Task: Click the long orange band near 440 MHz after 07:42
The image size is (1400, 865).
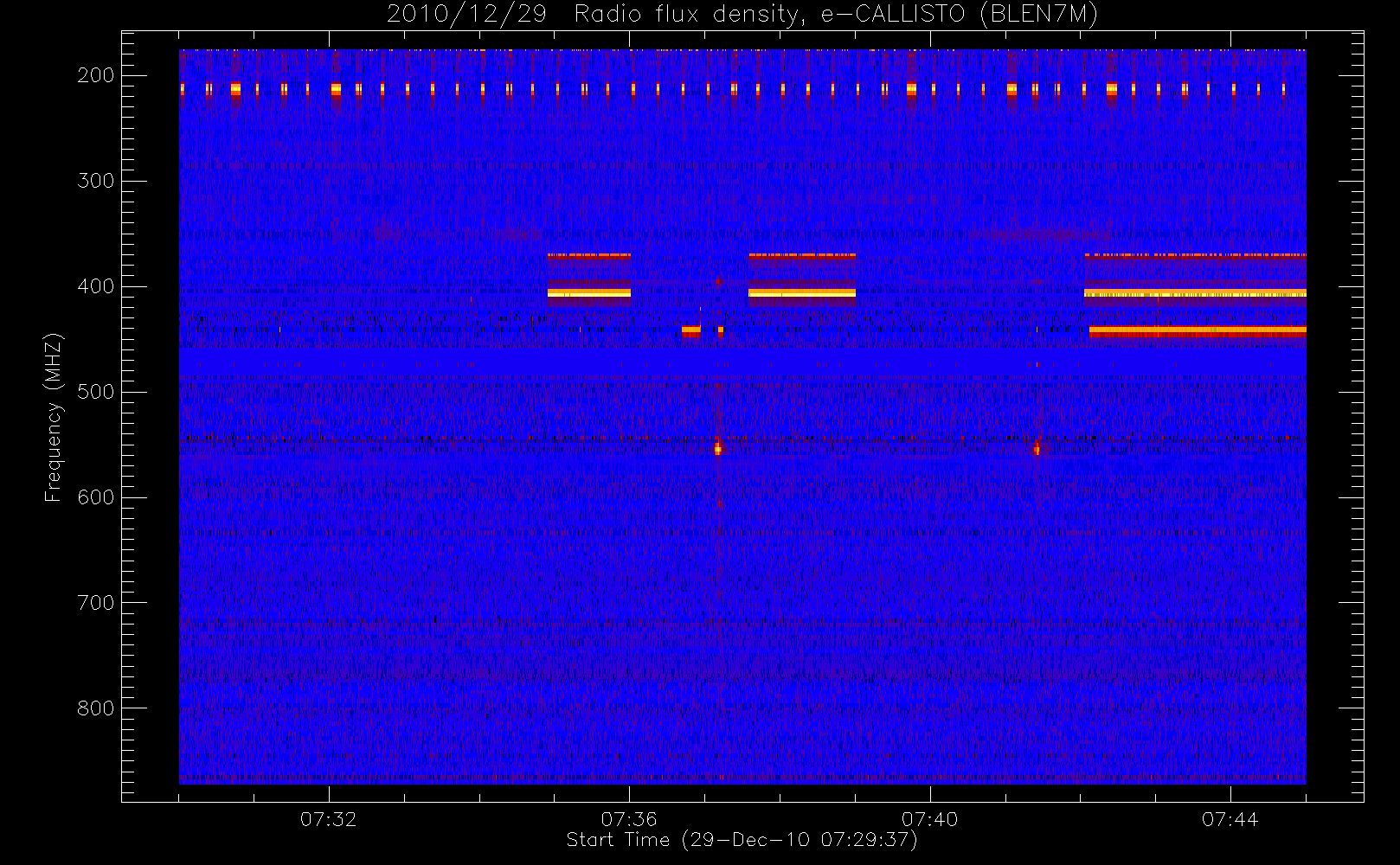Action: (x=1198, y=330)
